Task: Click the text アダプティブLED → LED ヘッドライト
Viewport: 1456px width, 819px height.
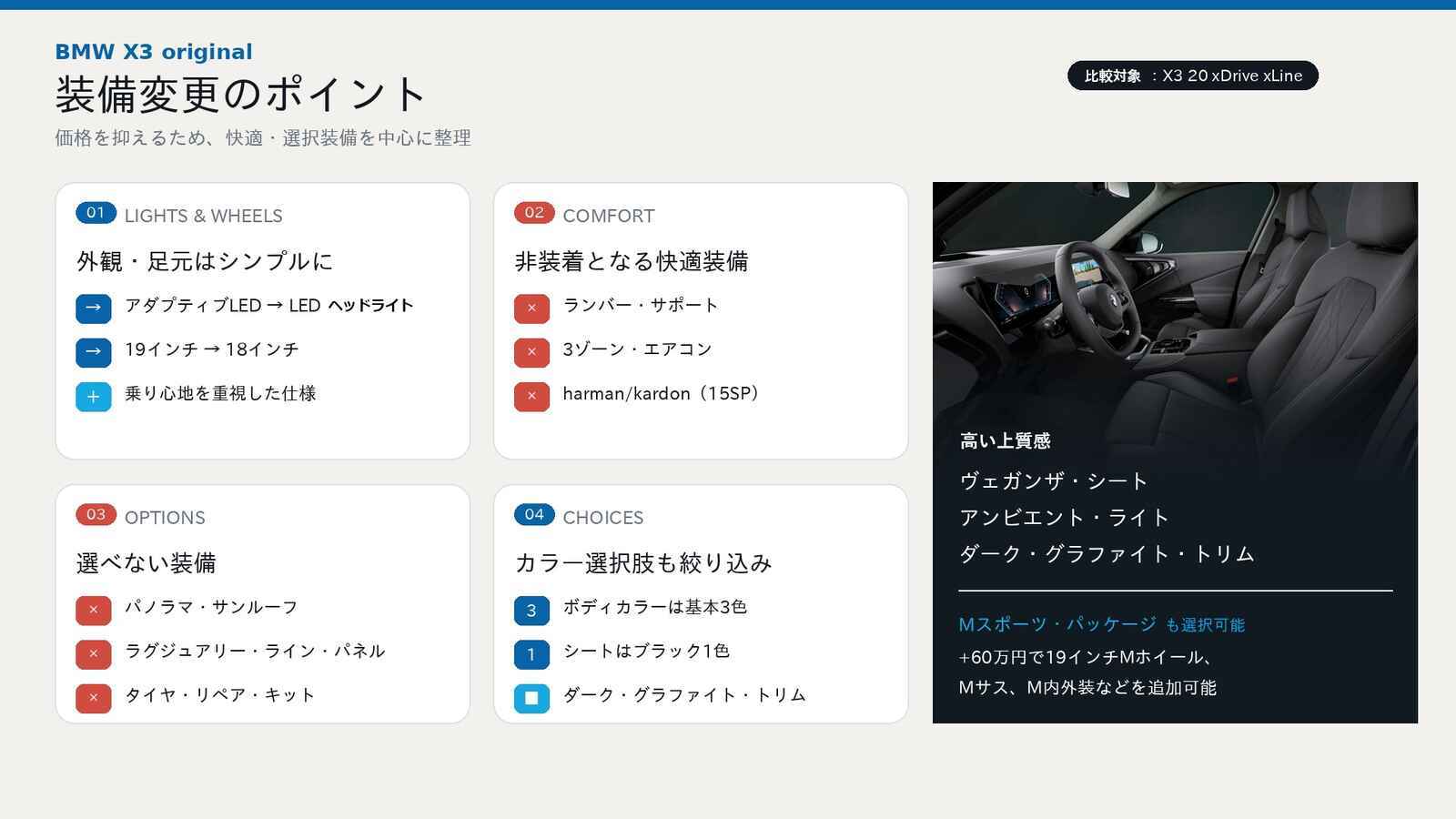Action: [269, 306]
